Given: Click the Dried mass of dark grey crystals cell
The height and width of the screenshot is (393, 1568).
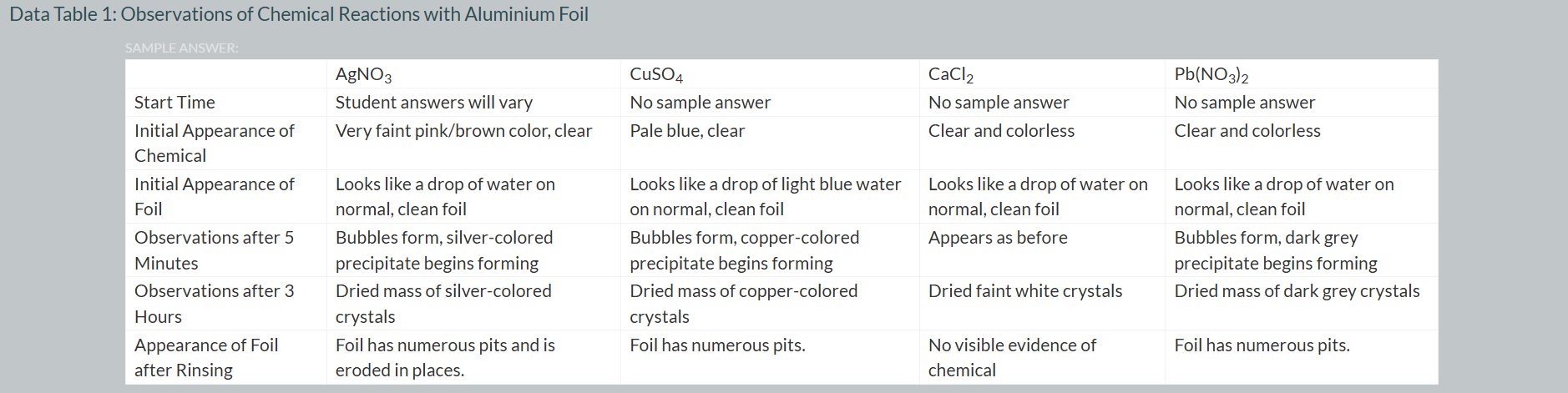Looking at the screenshot, I should (1297, 291).
